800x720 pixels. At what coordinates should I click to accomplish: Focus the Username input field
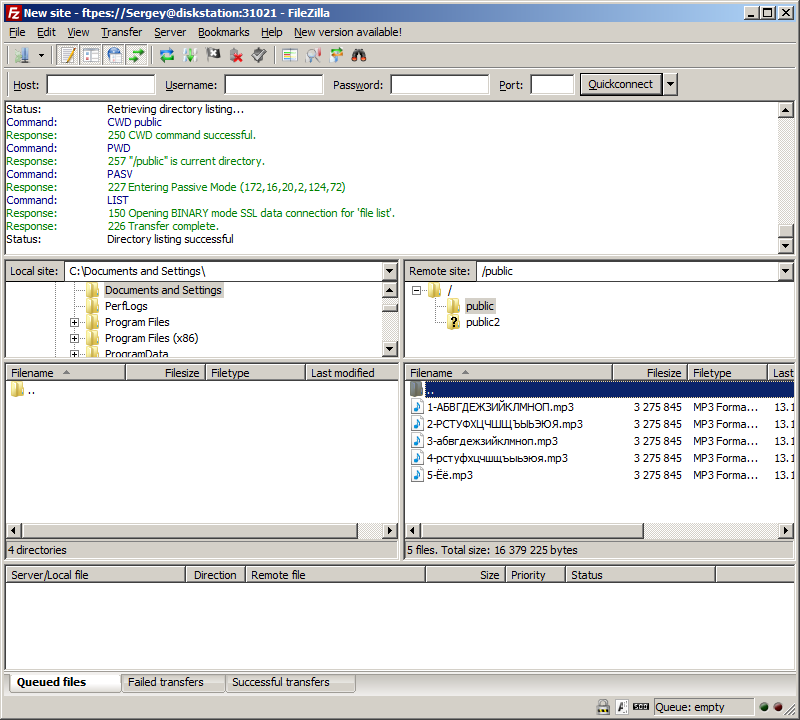point(273,85)
